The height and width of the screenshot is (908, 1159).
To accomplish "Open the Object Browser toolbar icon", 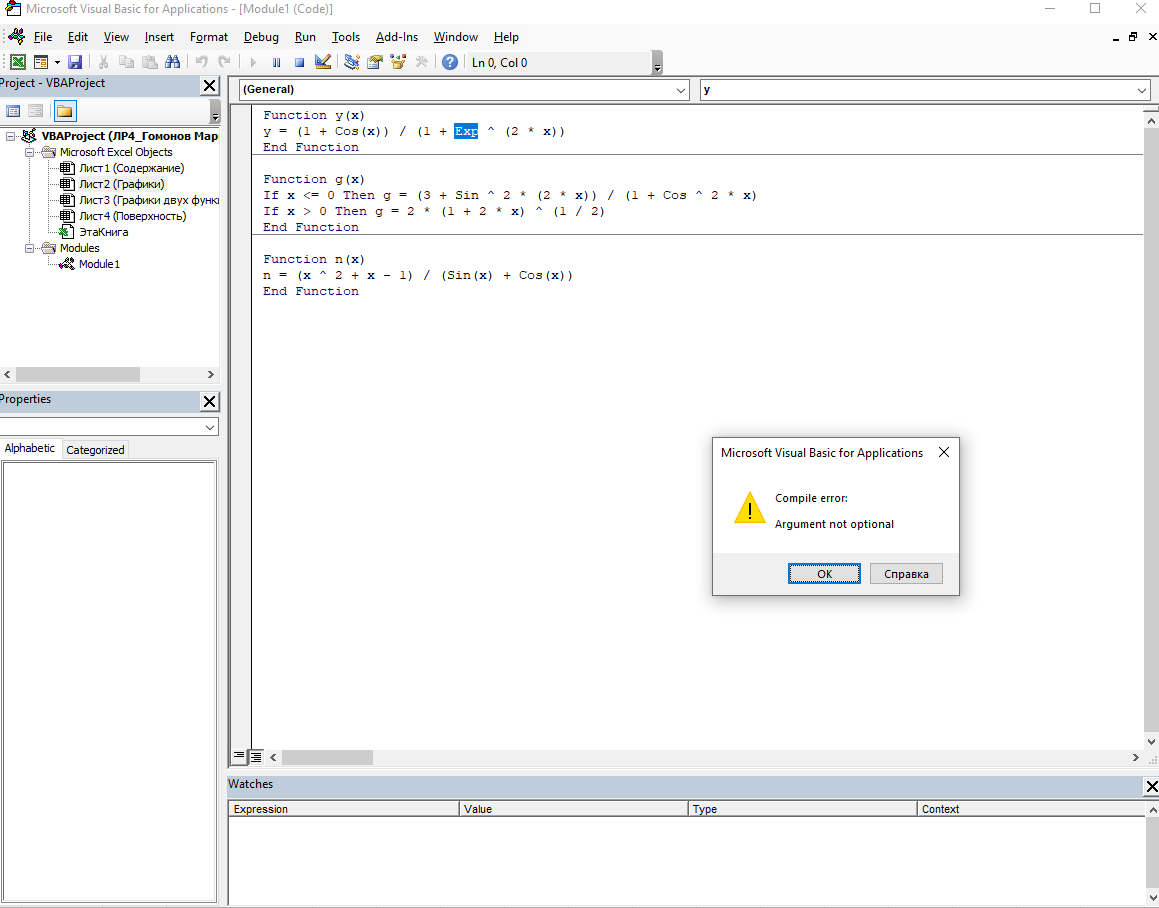I will (398, 63).
